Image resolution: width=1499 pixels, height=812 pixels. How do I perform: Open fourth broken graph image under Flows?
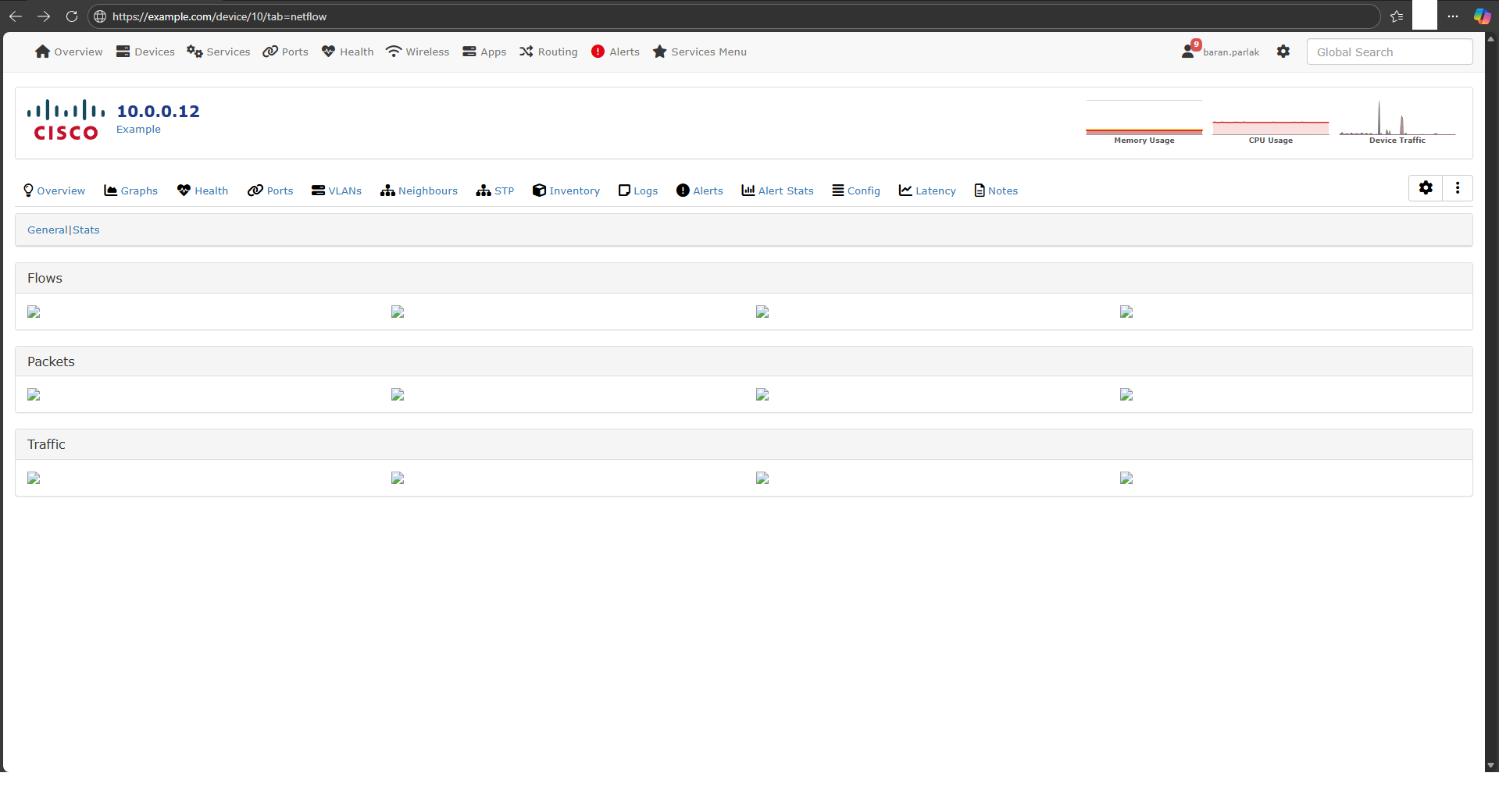1126,312
